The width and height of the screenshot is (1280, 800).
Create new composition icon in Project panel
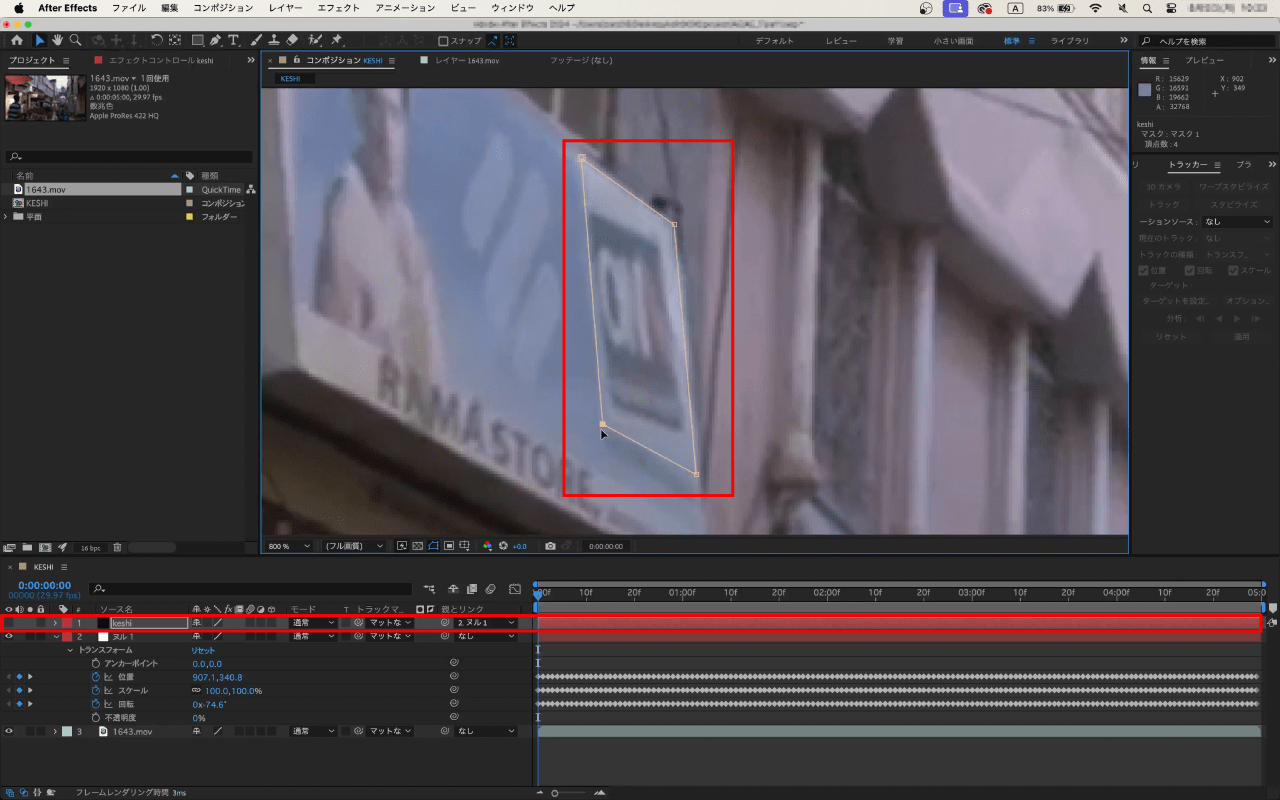coord(44,547)
